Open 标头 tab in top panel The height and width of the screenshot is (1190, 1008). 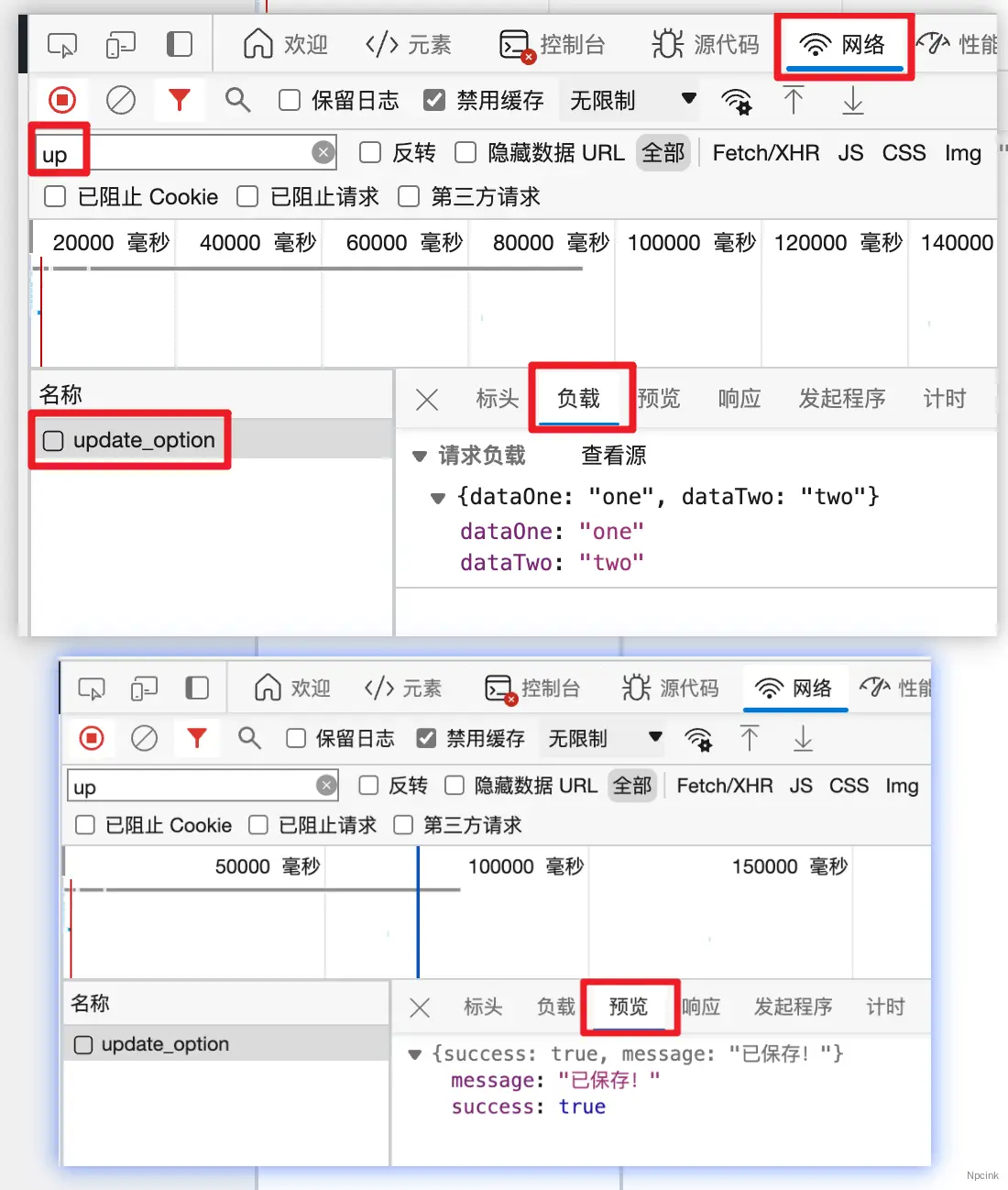tap(498, 398)
